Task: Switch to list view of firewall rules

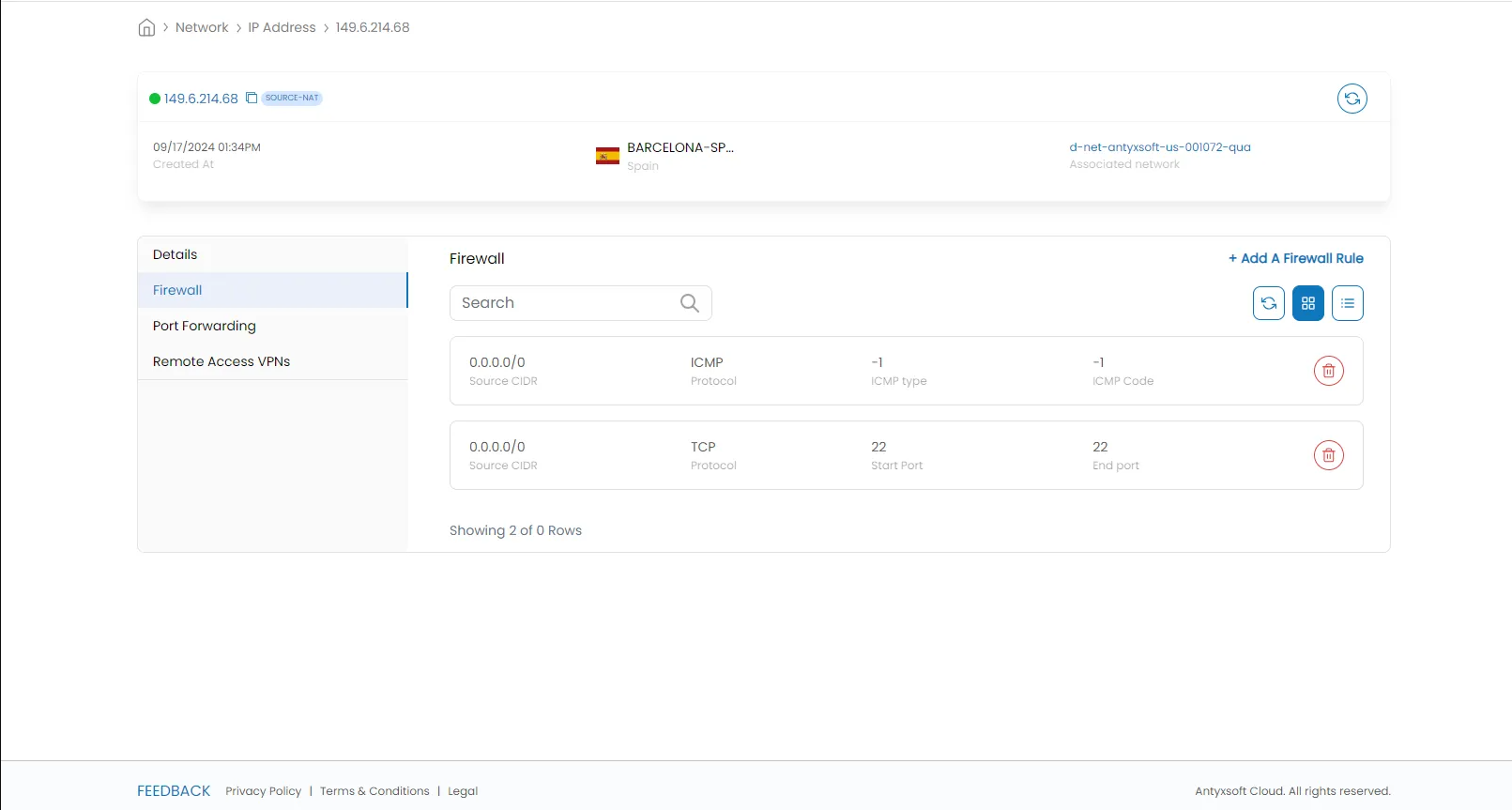Action: coord(1347,303)
